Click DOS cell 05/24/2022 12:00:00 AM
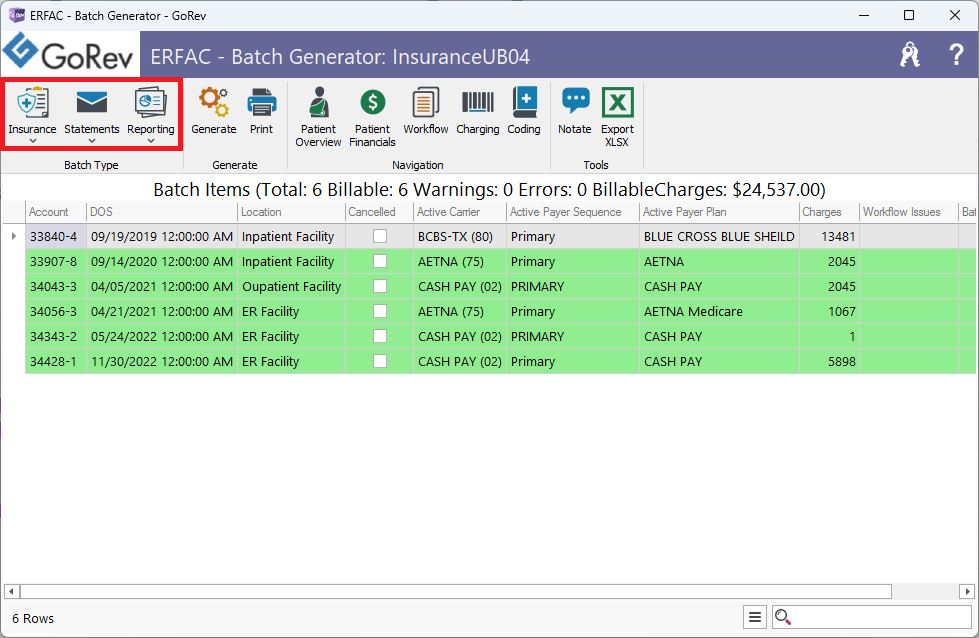Viewport: 979px width, 638px height. coord(162,336)
